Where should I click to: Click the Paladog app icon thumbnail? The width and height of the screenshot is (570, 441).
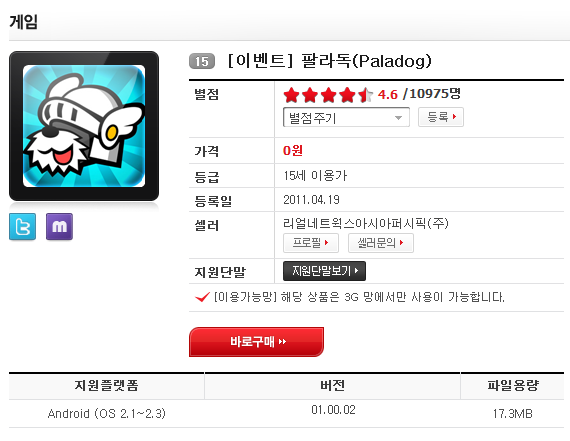coord(84,126)
